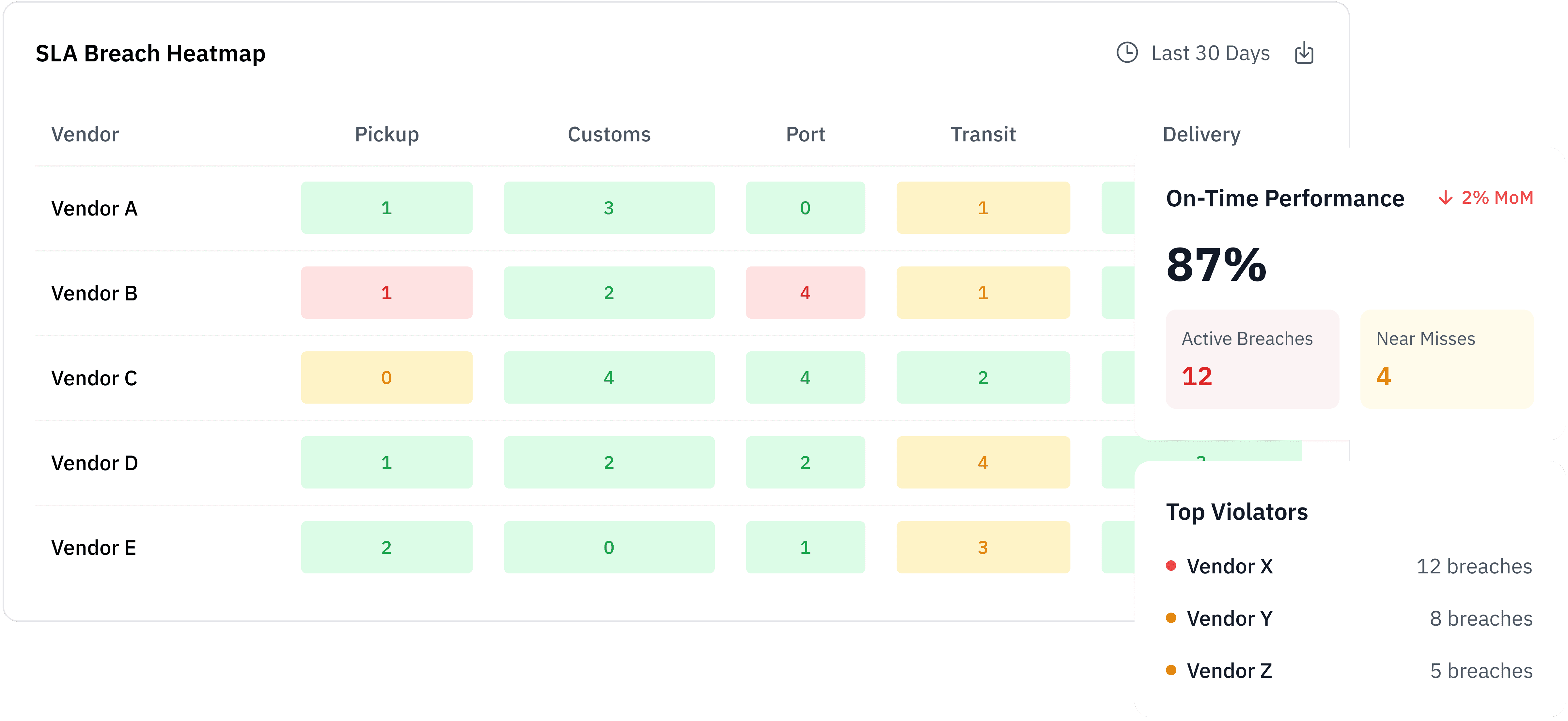Viewport: 1568px width, 721px height.
Task: Click the Delivery column header
Action: point(1201,135)
